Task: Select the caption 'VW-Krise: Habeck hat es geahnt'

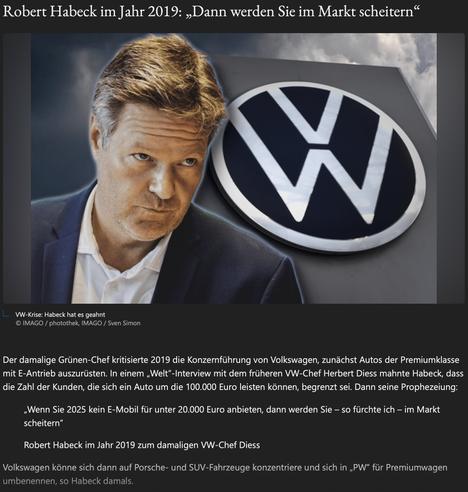Action: [x=60, y=315]
